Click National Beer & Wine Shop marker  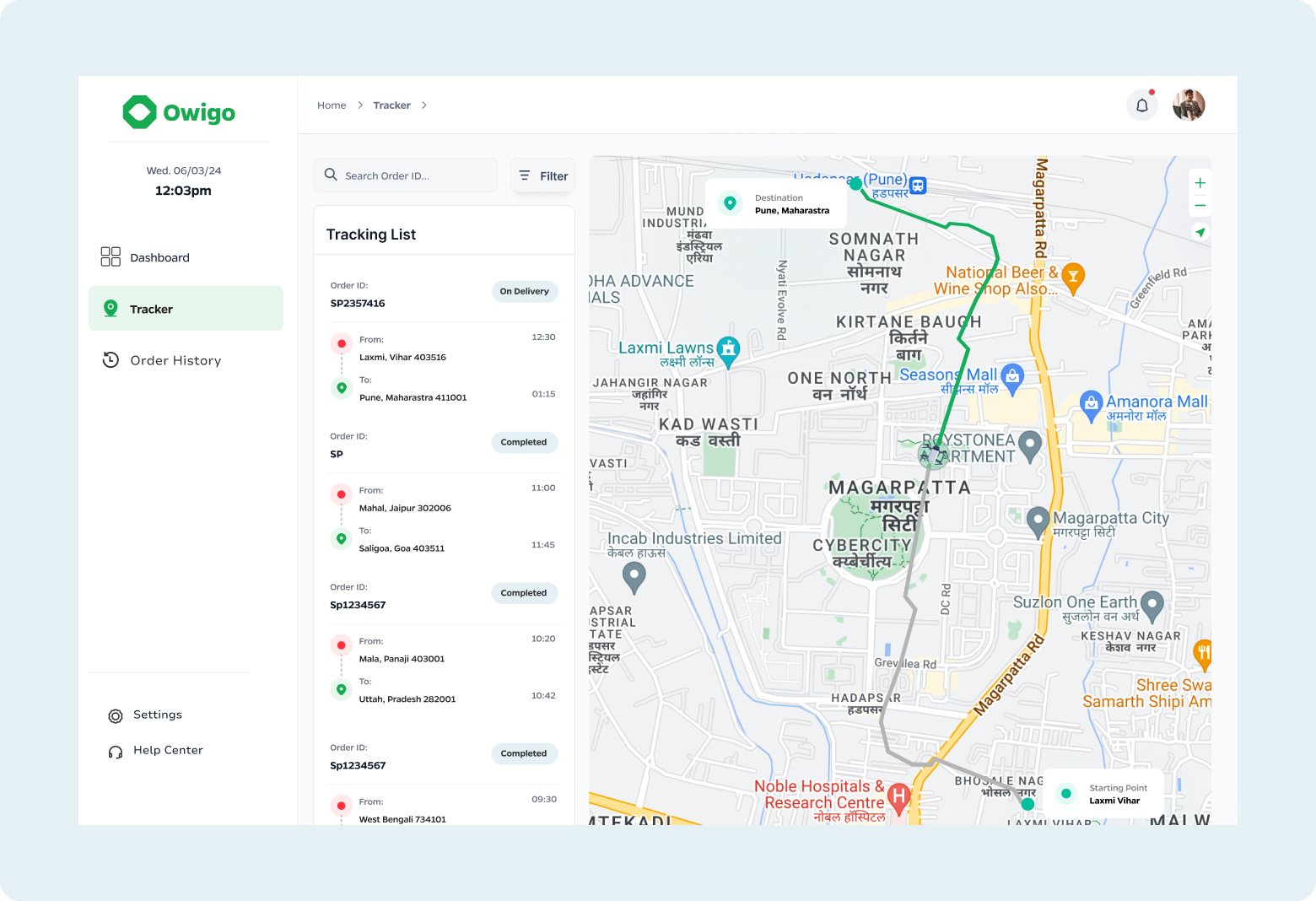1073,278
